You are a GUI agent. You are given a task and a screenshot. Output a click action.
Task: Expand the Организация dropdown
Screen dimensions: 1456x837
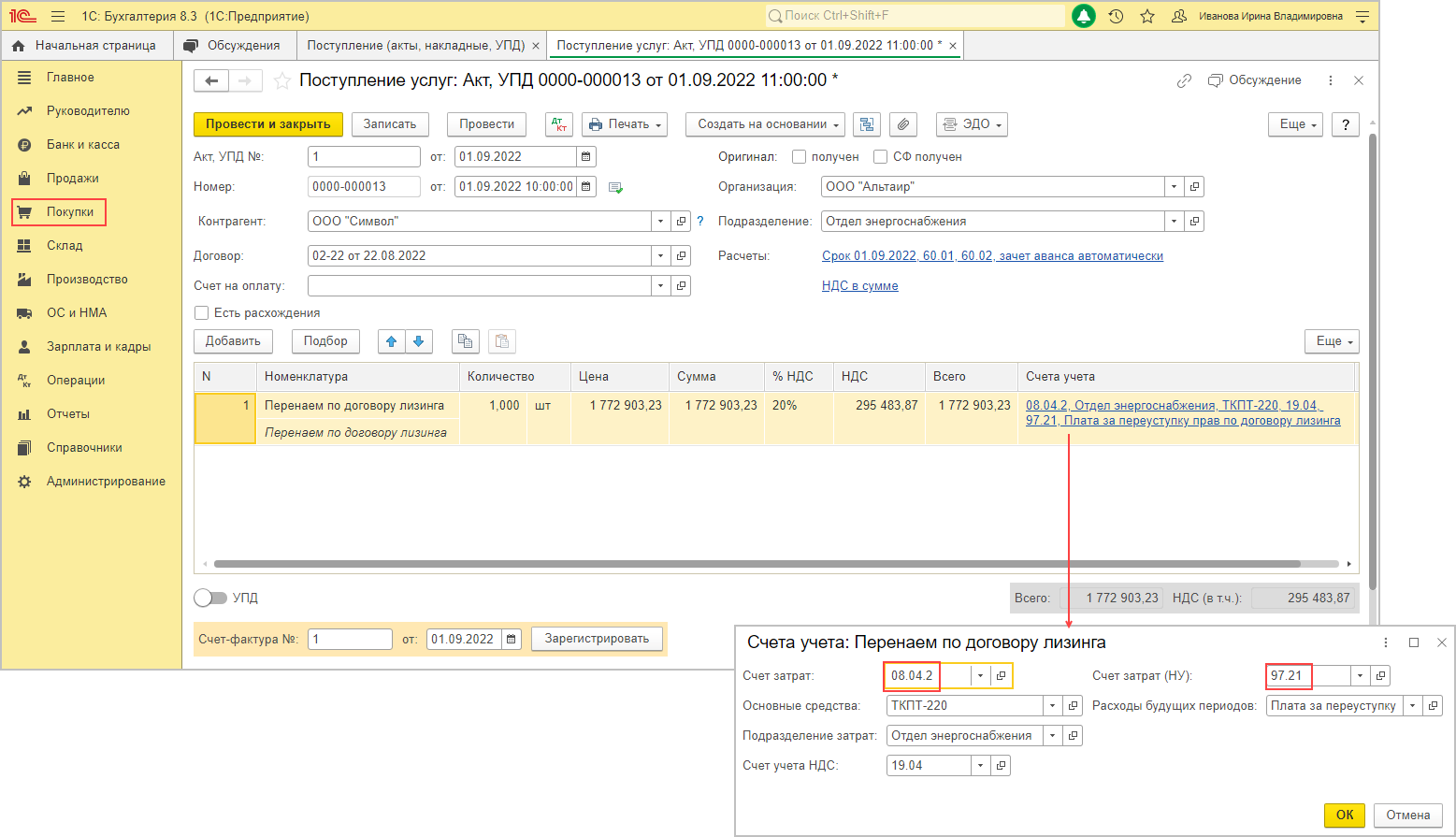click(x=1175, y=187)
